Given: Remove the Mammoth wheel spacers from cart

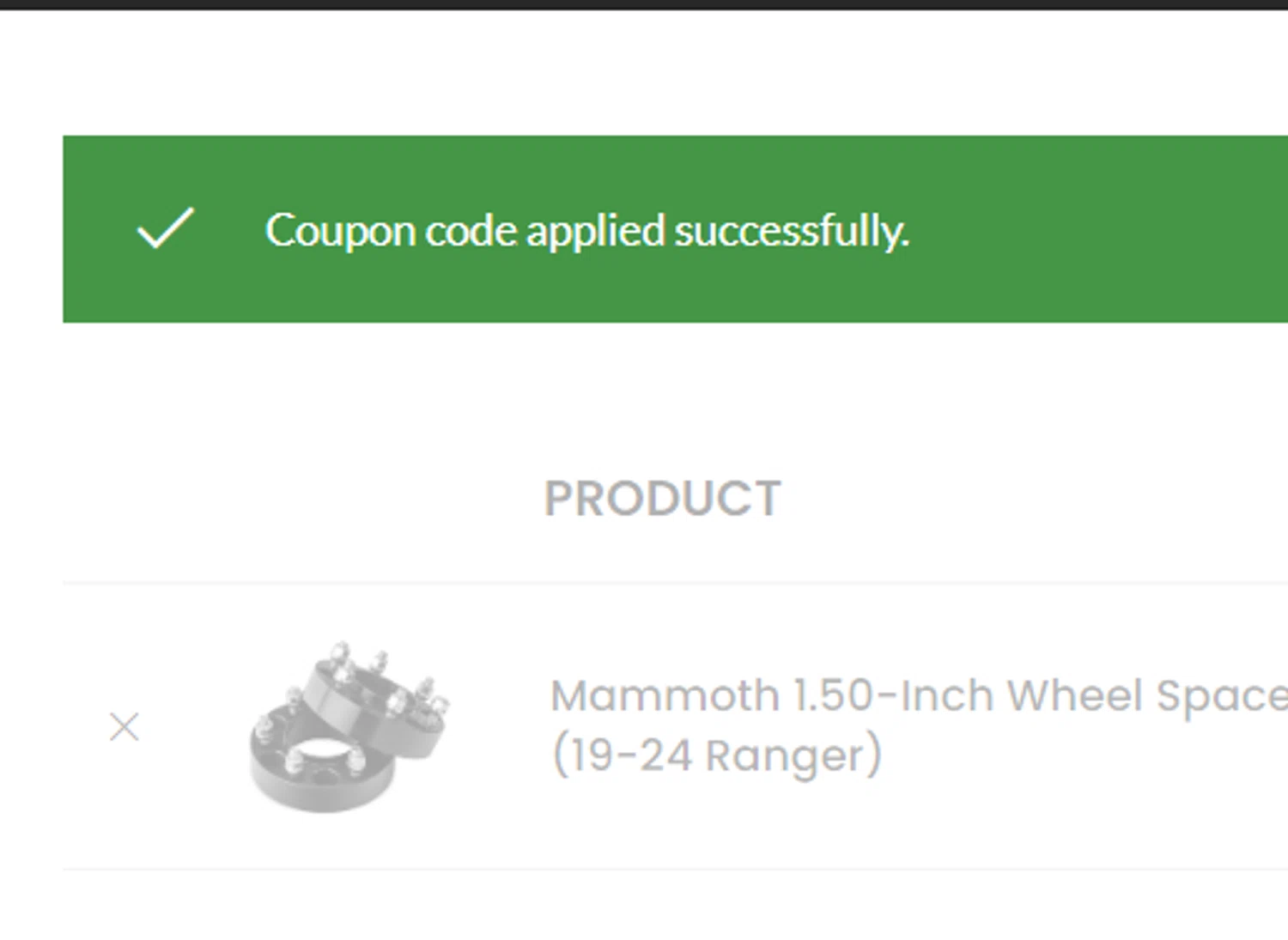Looking at the screenshot, I should [125, 727].
